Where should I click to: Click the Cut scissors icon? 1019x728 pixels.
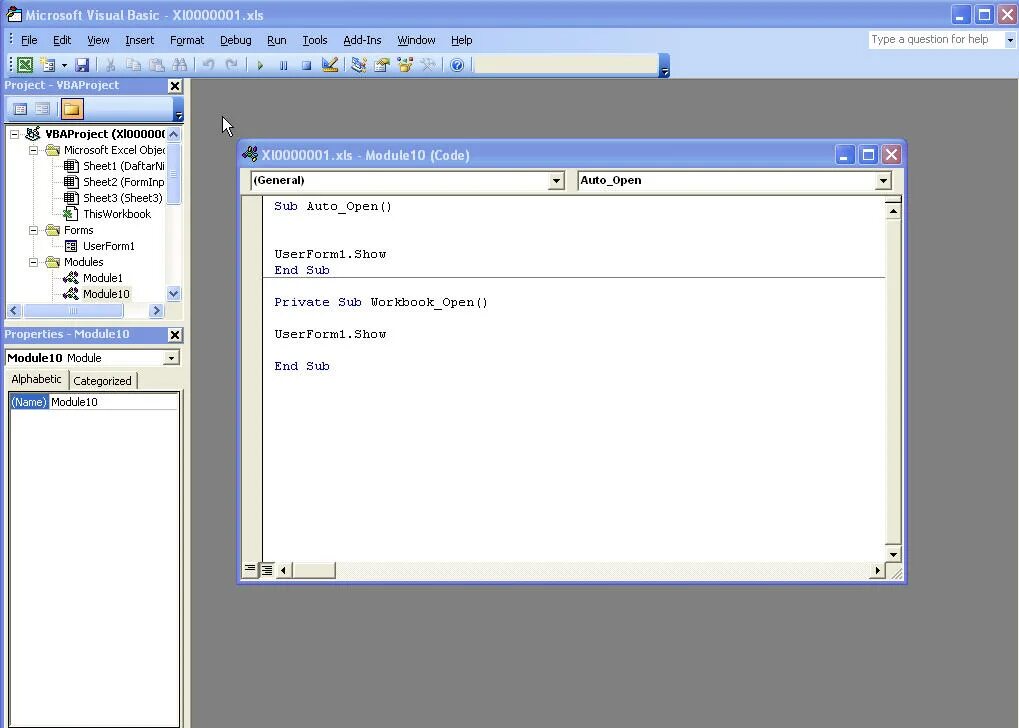click(x=110, y=64)
